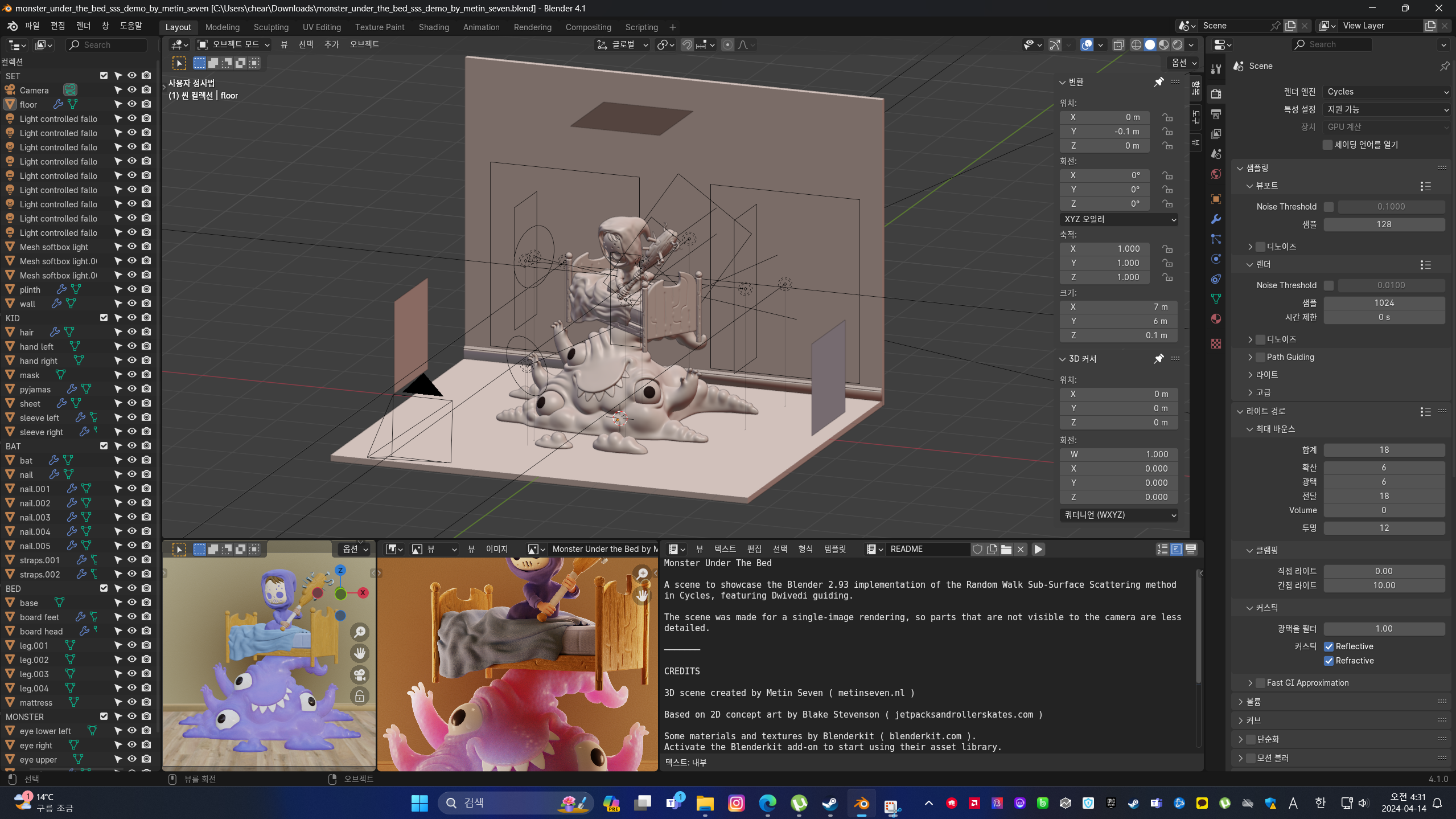Run the README script play button
The height and width of the screenshot is (819, 1456).
pos(1038,549)
